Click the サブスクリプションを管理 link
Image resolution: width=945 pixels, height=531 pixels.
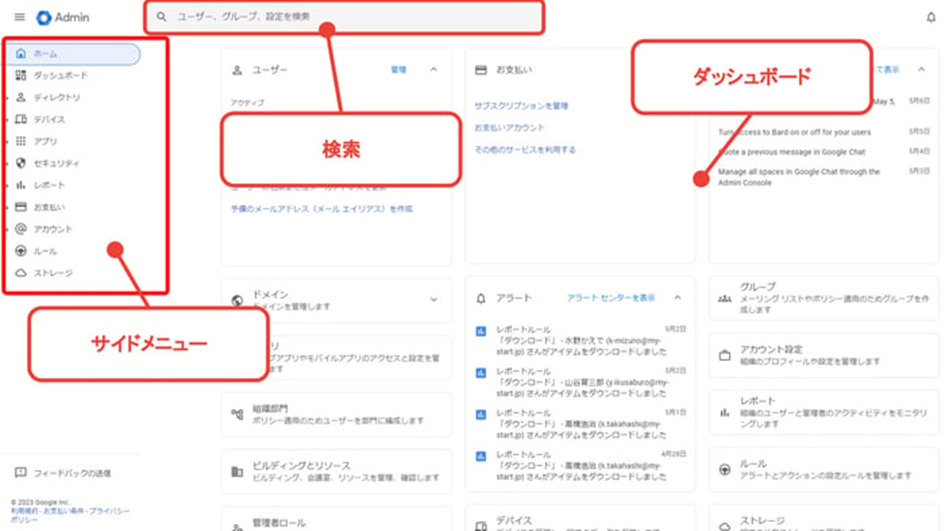(x=521, y=105)
